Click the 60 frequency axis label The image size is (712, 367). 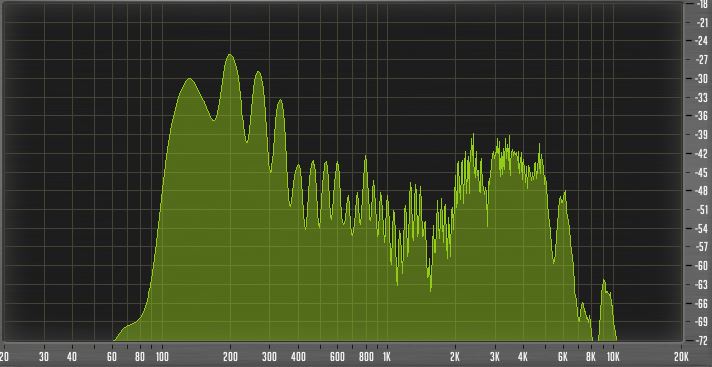point(112,356)
